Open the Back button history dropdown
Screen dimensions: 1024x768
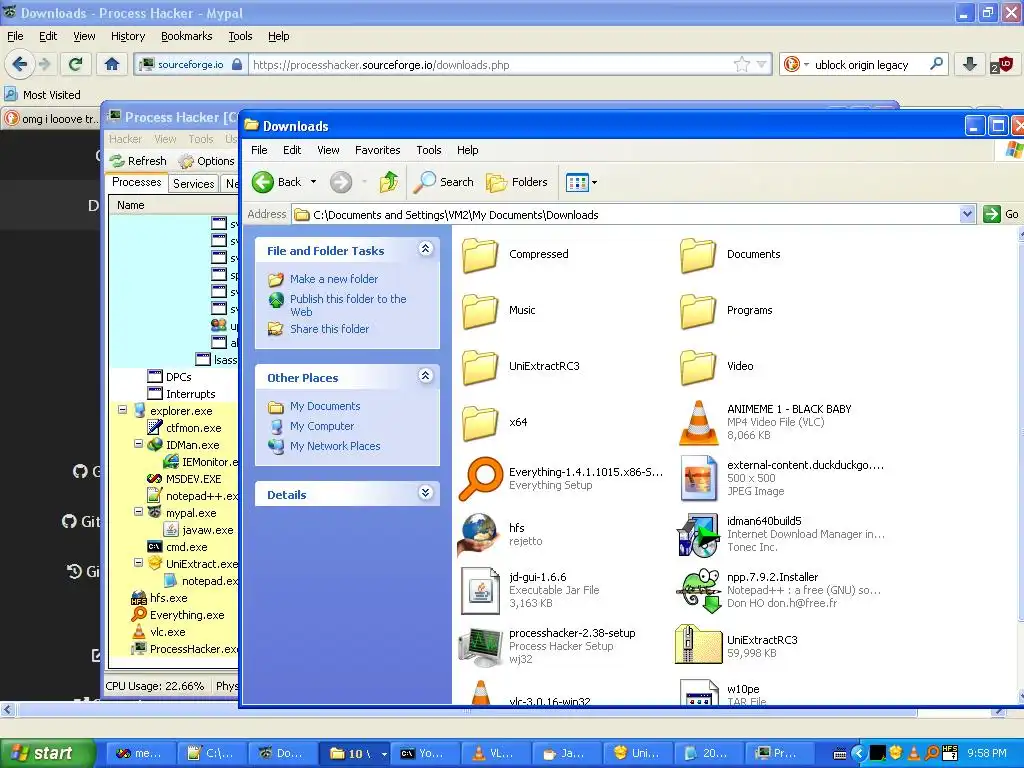[x=313, y=182]
